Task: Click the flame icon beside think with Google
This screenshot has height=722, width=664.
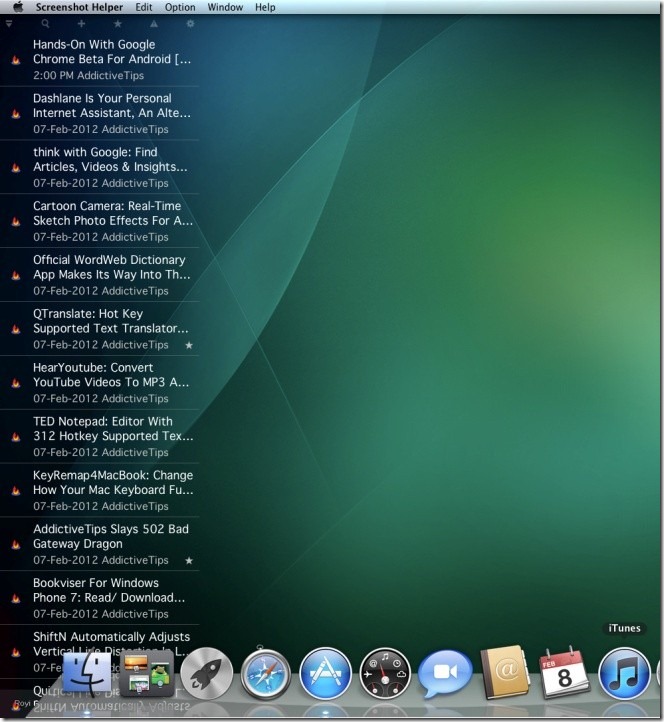Action: tap(16, 168)
